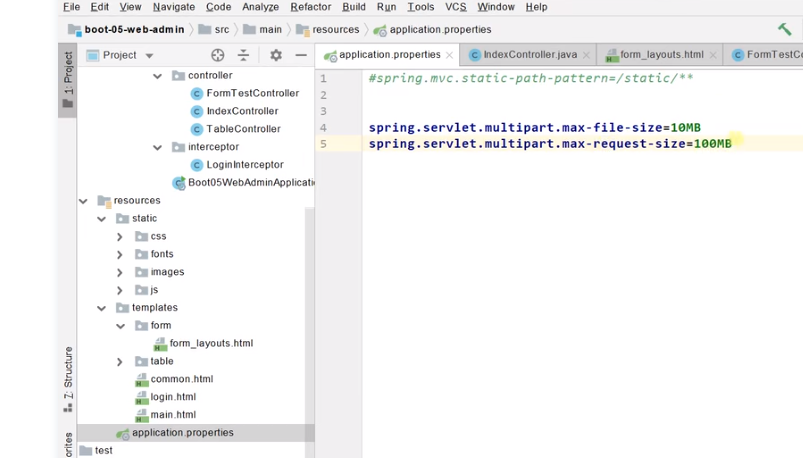This screenshot has width=803, height=458.
Task: Select main.html file
Action: click(165, 415)
